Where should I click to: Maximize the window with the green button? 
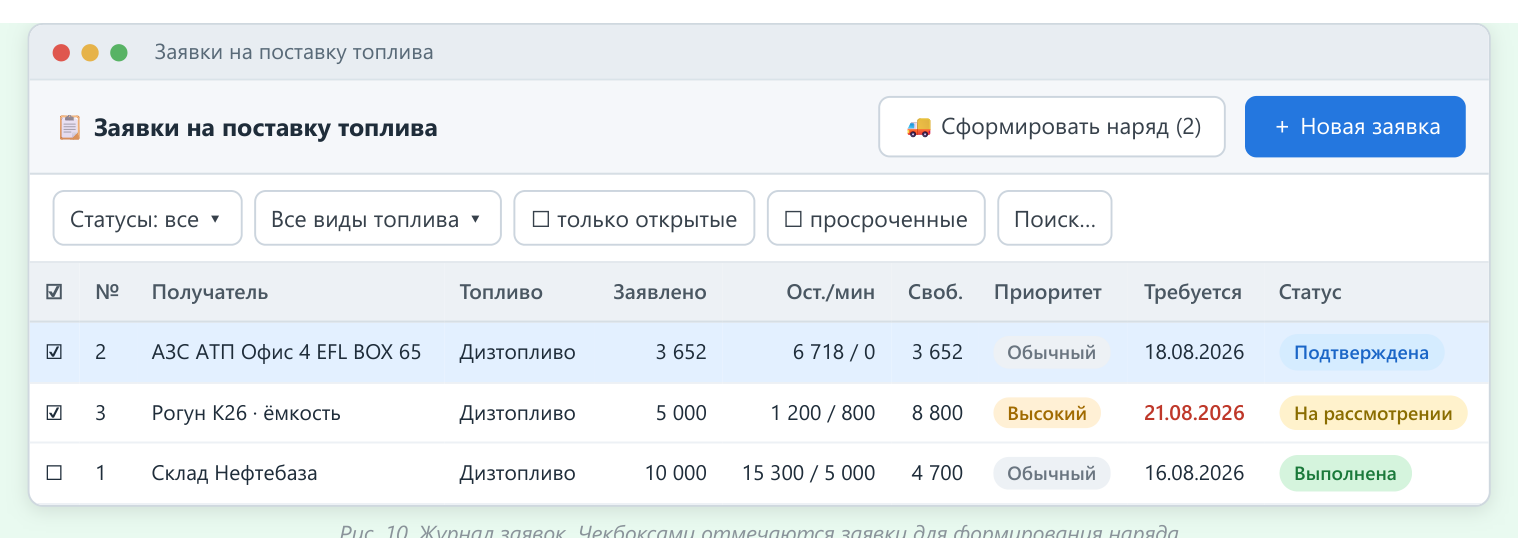[x=119, y=53]
